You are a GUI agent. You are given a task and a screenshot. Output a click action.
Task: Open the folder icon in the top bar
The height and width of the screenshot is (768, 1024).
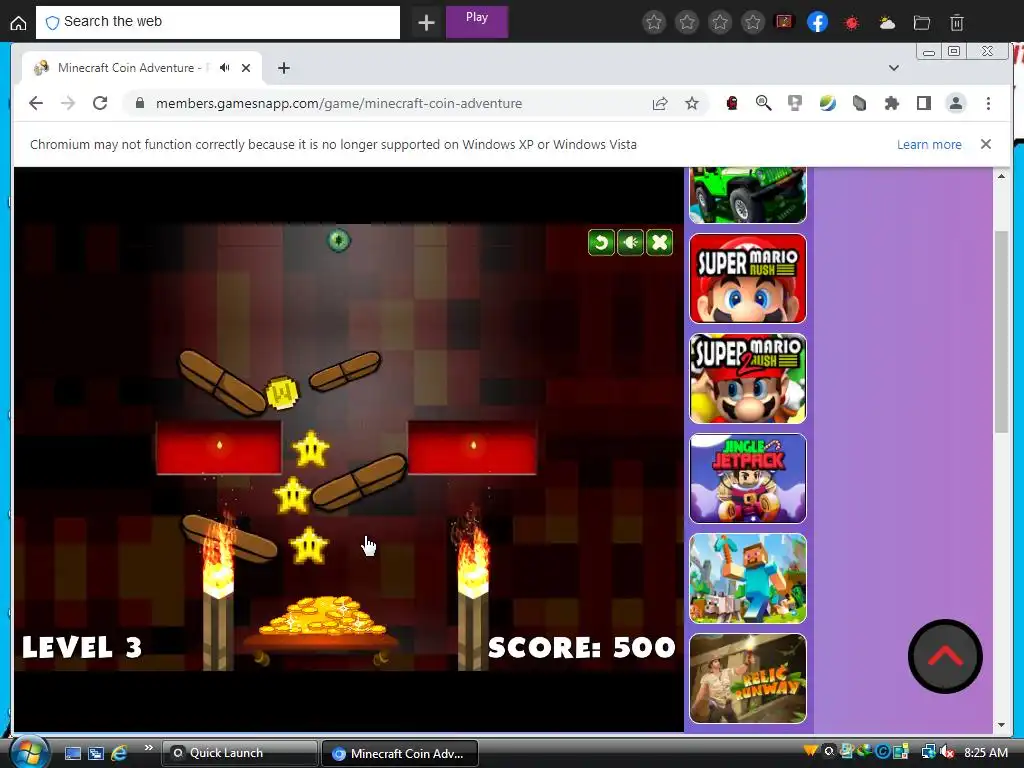[x=921, y=23]
